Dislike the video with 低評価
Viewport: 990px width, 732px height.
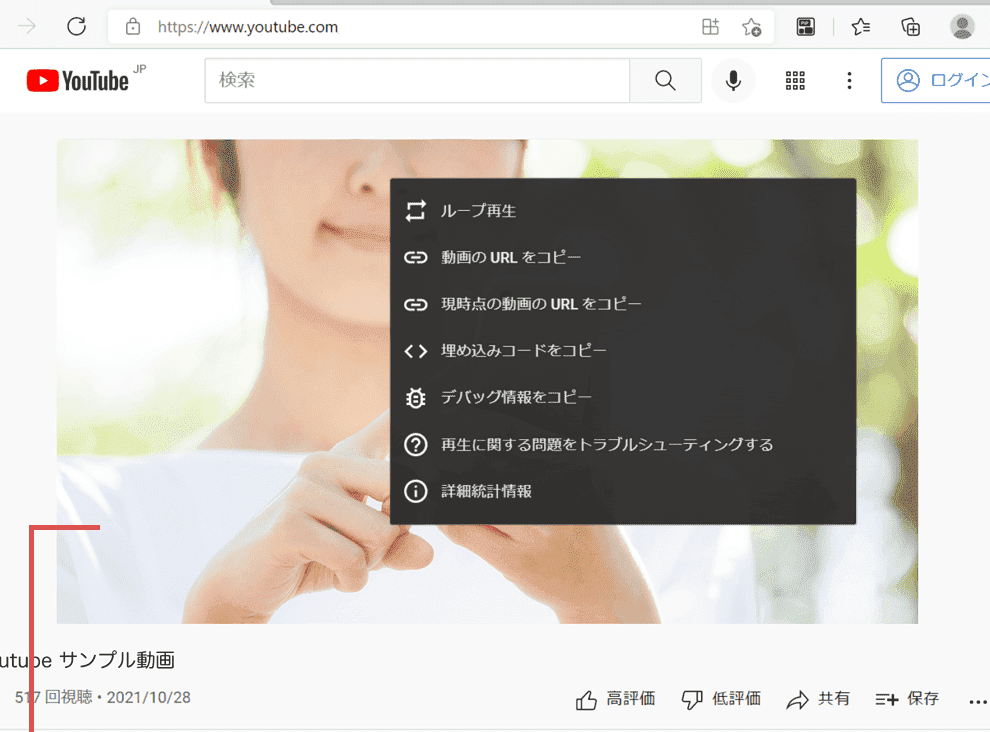pos(721,699)
